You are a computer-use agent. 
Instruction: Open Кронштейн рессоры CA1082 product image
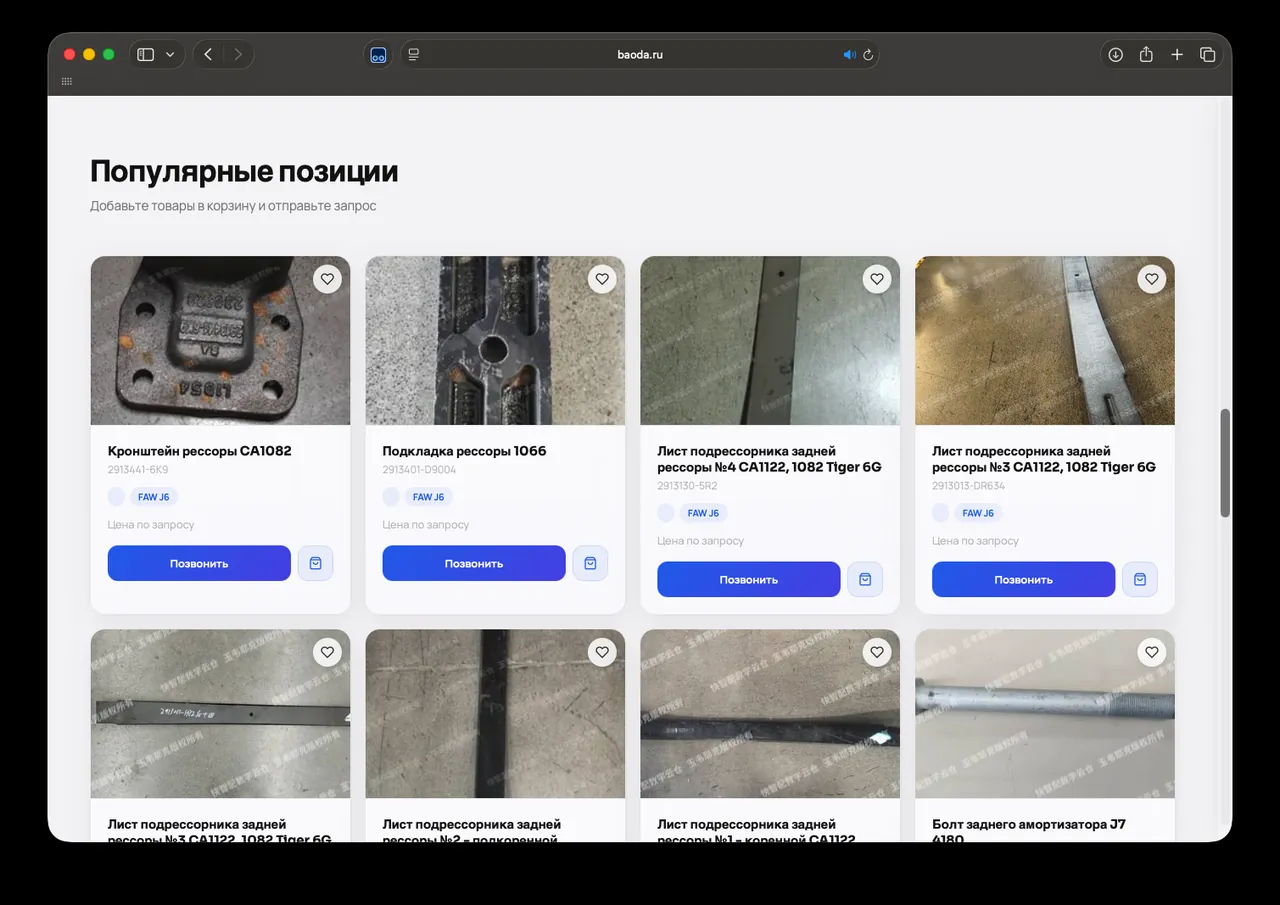[x=220, y=341]
